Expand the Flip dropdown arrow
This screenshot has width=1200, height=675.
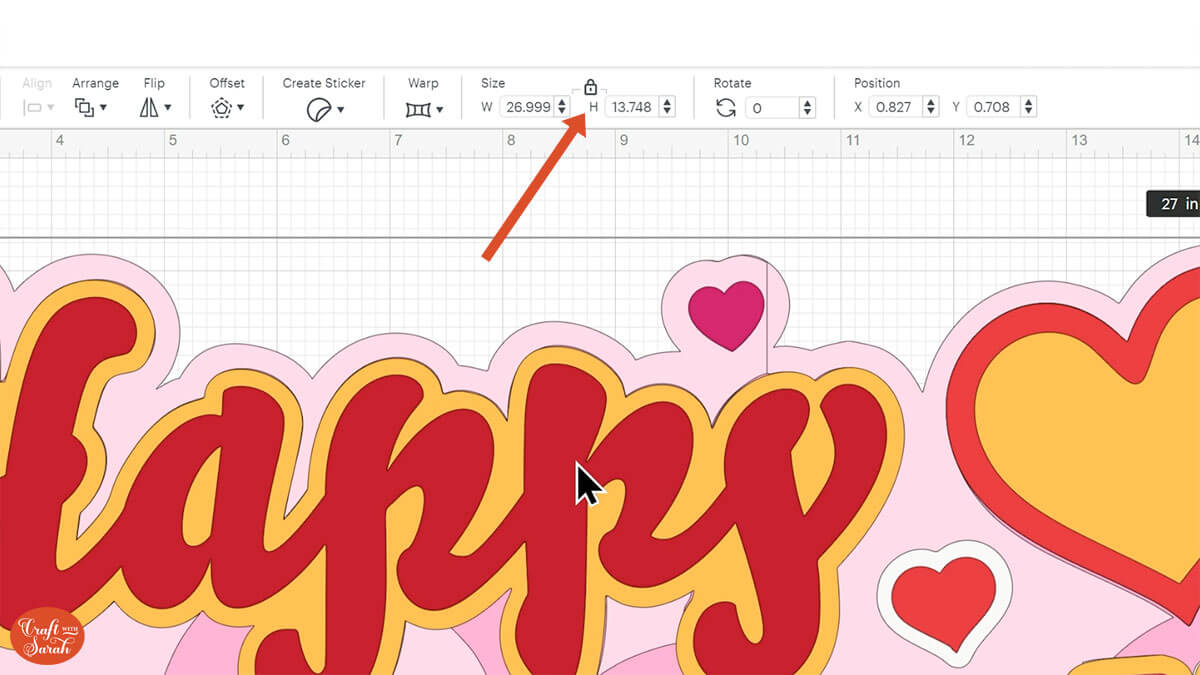pos(167,108)
